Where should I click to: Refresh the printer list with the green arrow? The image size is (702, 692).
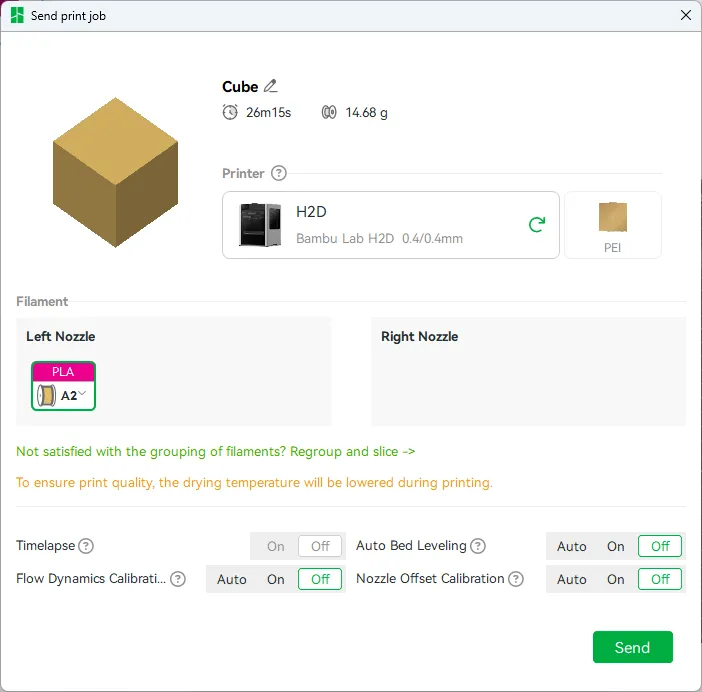(x=537, y=225)
